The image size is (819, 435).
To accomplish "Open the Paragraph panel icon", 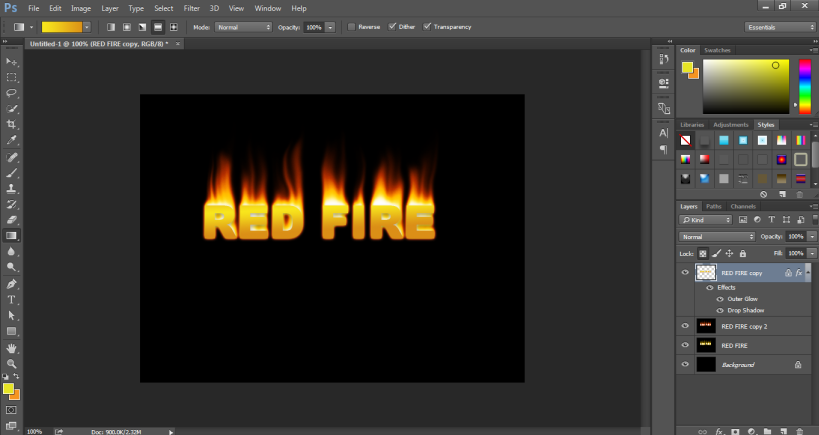I will (664, 149).
